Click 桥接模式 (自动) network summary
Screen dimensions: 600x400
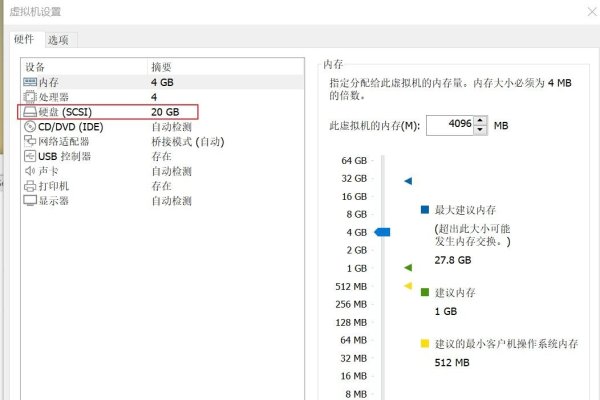click(188, 142)
